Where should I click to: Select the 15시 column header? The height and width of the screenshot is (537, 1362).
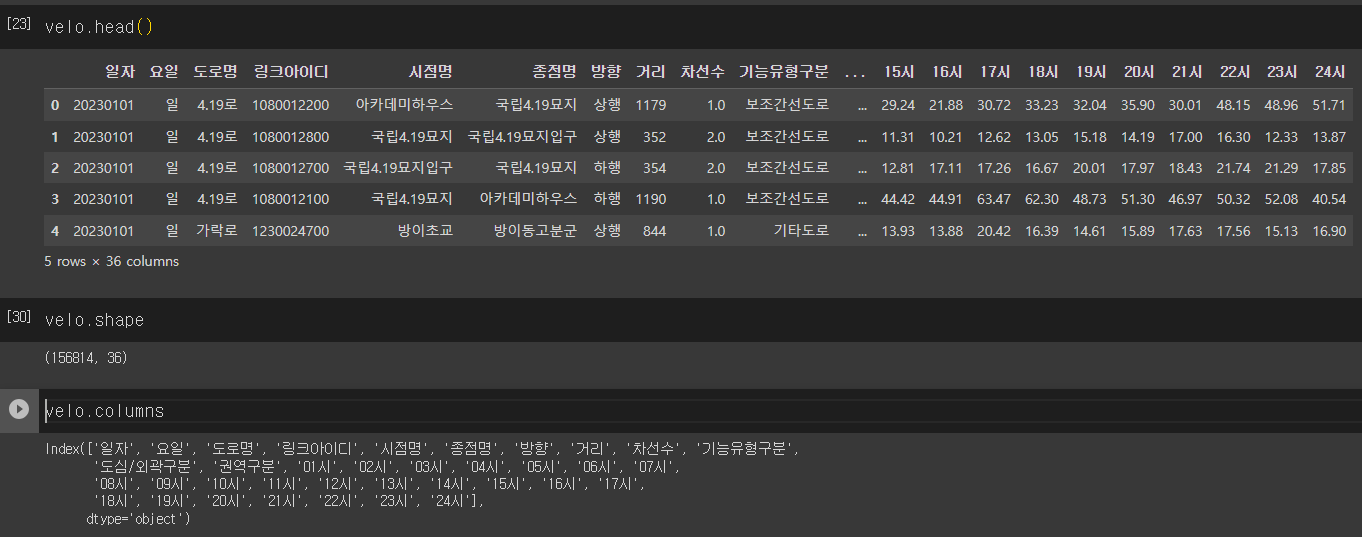click(899, 72)
